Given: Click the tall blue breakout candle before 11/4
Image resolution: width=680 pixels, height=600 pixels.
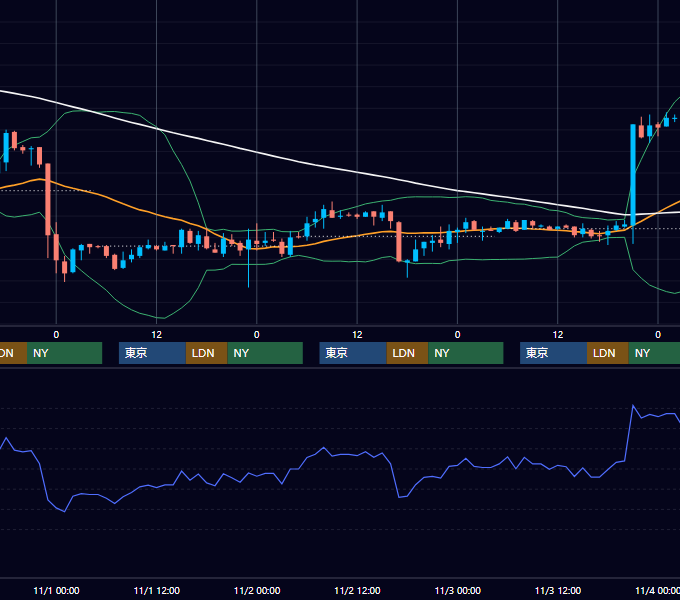Looking at the screenshot, I should 633,176.
